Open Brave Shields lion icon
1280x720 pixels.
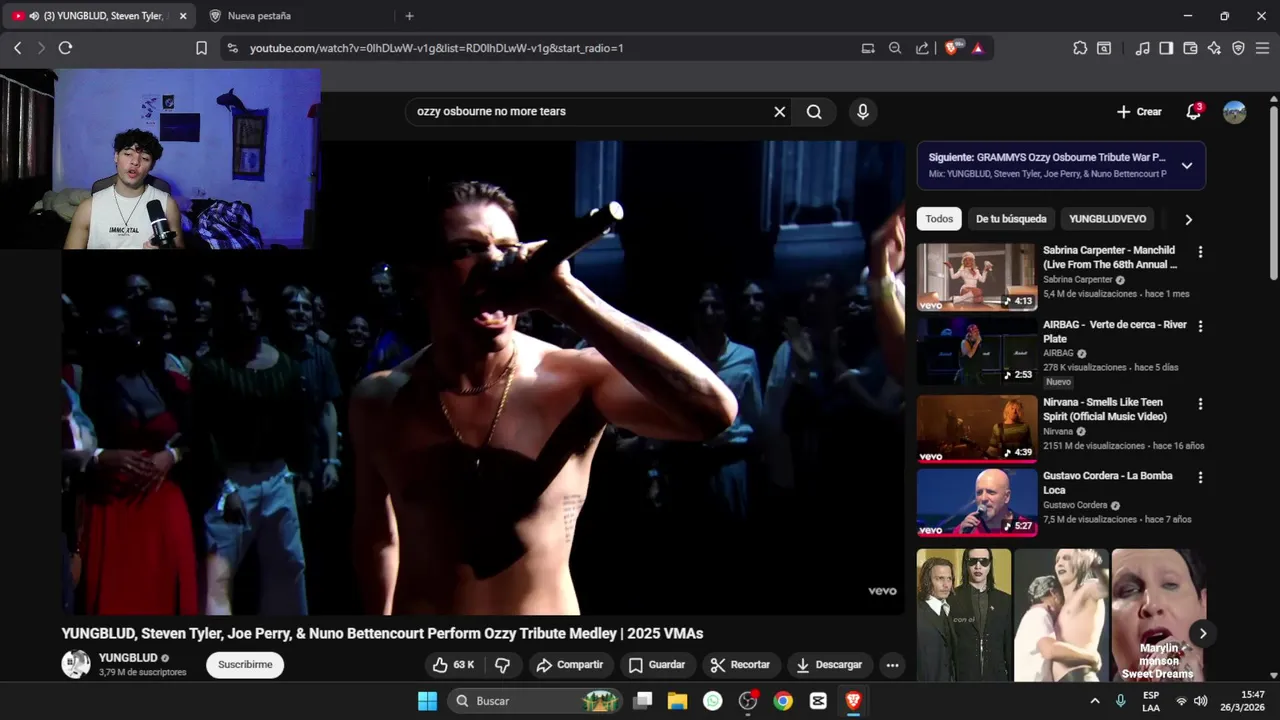point(952,48)
